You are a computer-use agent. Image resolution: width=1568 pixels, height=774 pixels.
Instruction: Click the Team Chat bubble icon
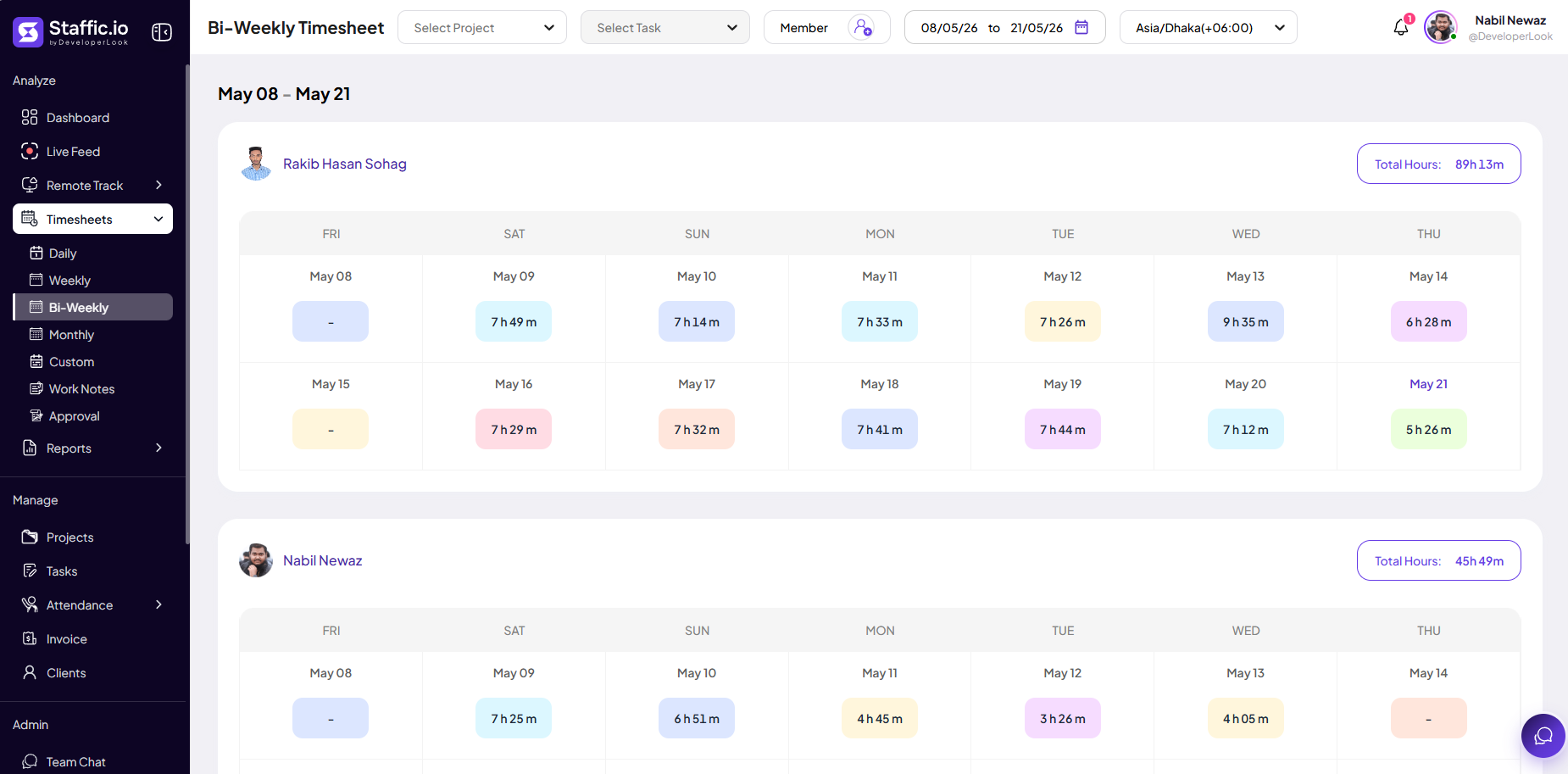coord(30,761)
